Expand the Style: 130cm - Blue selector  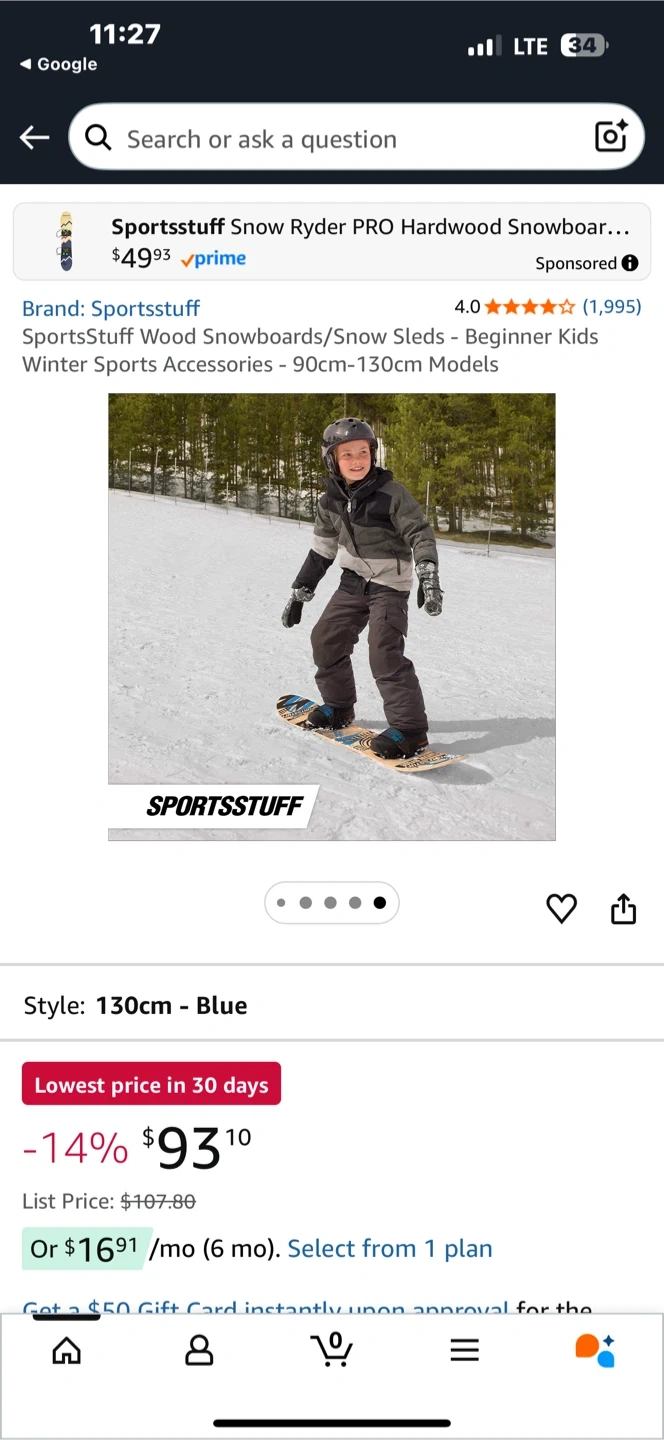pyautogui.click(x=332, y=1005)
